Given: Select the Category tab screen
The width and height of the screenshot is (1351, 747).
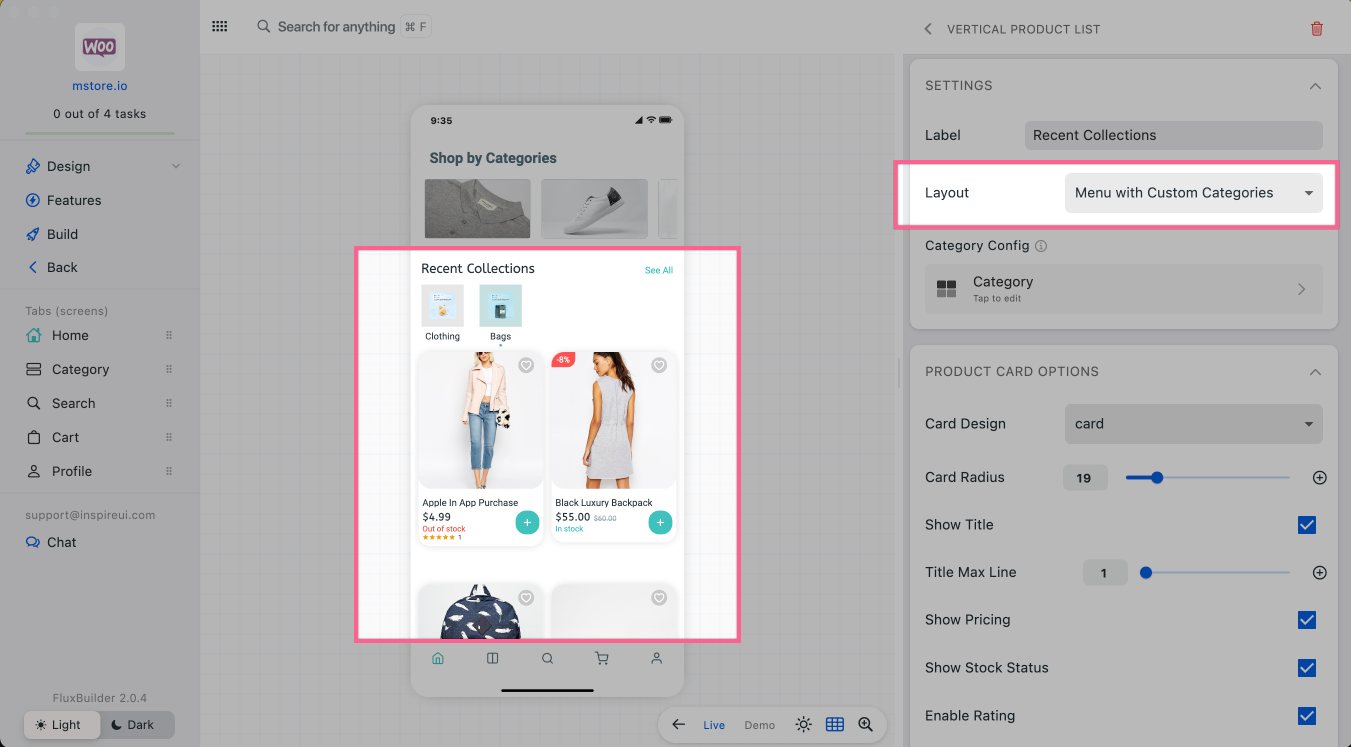Looking at the screenshot, I should coord(80,369).
